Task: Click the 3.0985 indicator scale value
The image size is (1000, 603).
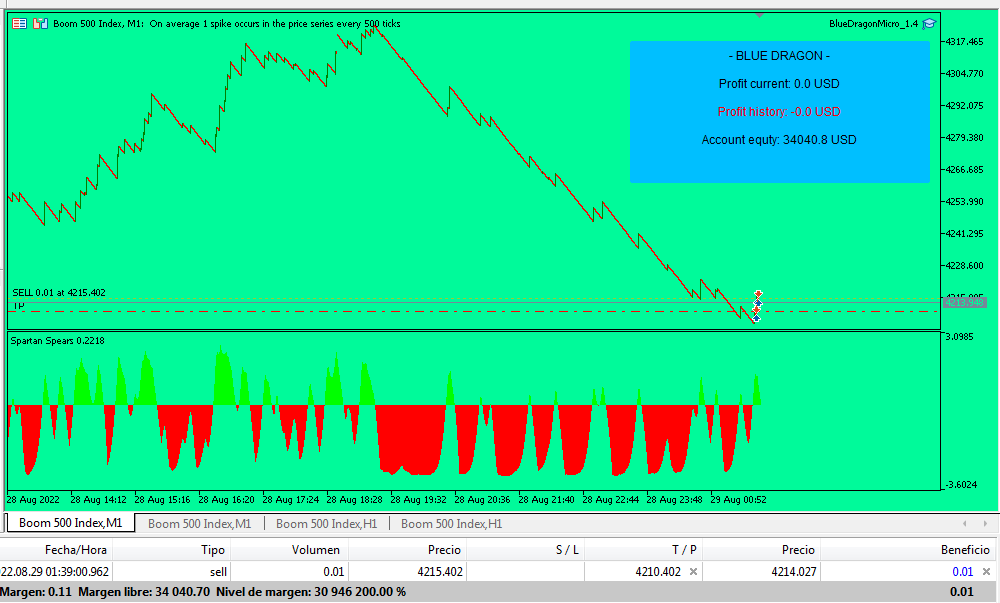Action: (x=959, y=337)
